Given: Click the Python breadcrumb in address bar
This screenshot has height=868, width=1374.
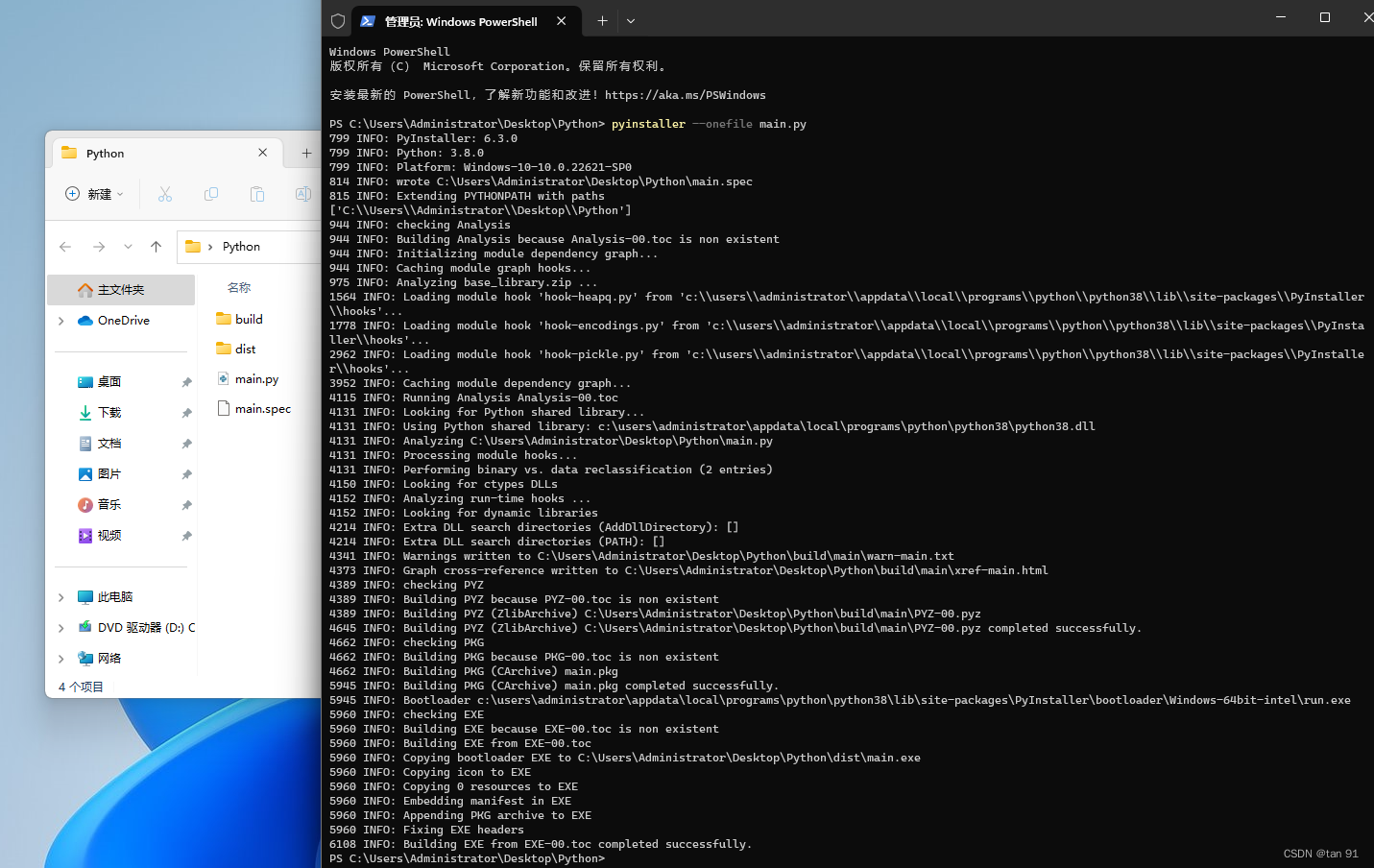Looking at the screenshot, I should click(x=241, y=247).
